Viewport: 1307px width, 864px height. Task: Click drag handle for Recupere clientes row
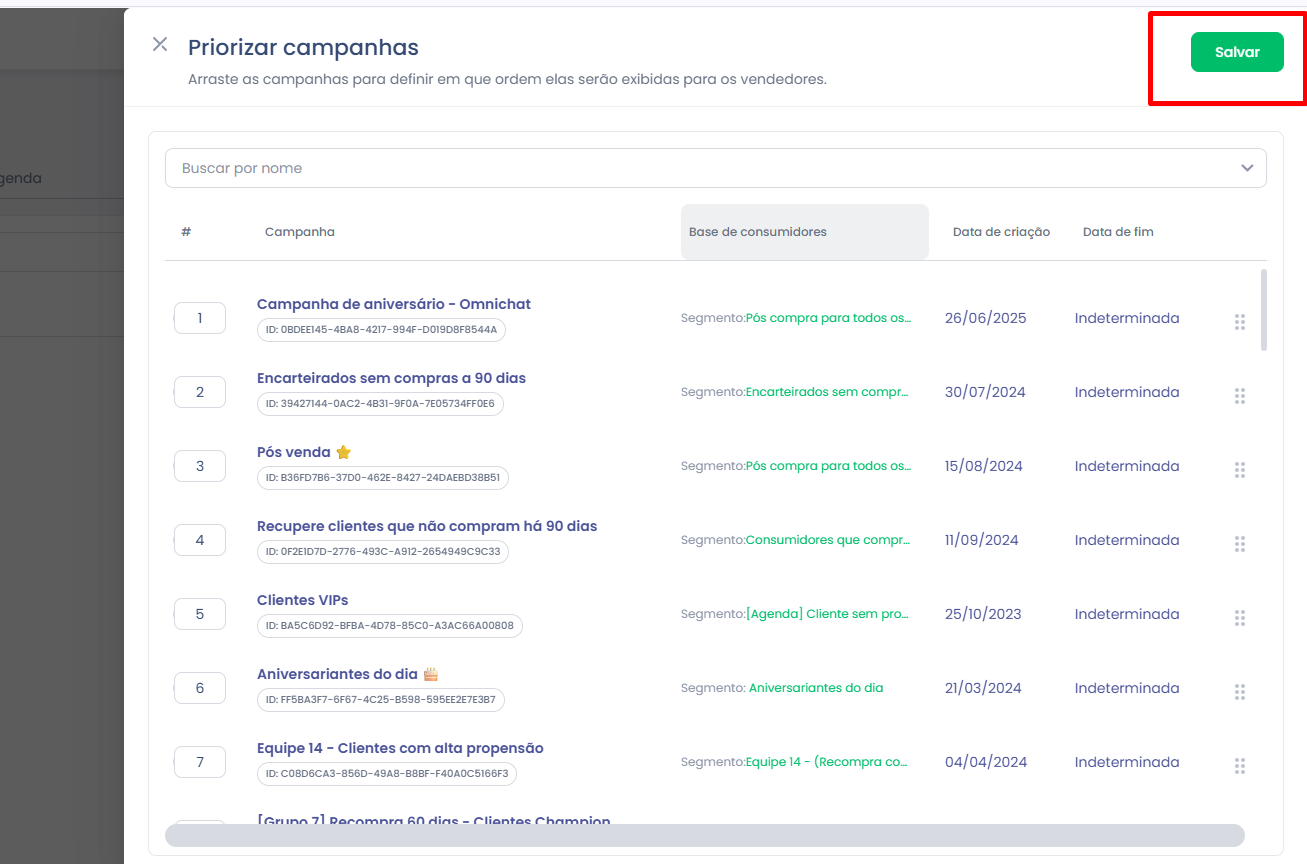(x=1240, y=544)
